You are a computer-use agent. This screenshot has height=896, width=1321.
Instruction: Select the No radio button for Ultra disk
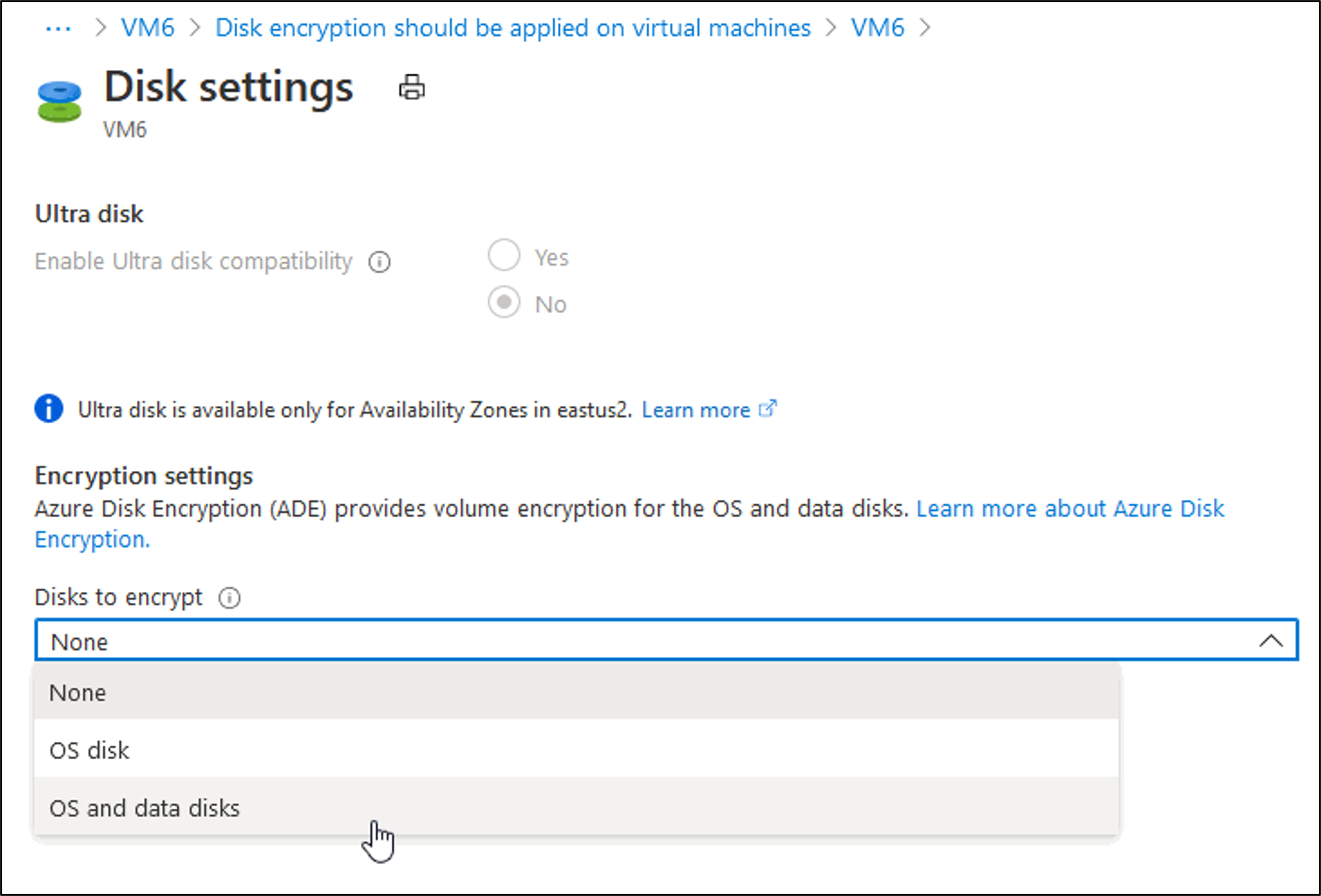pyautogui.click(x=504, y=302)
